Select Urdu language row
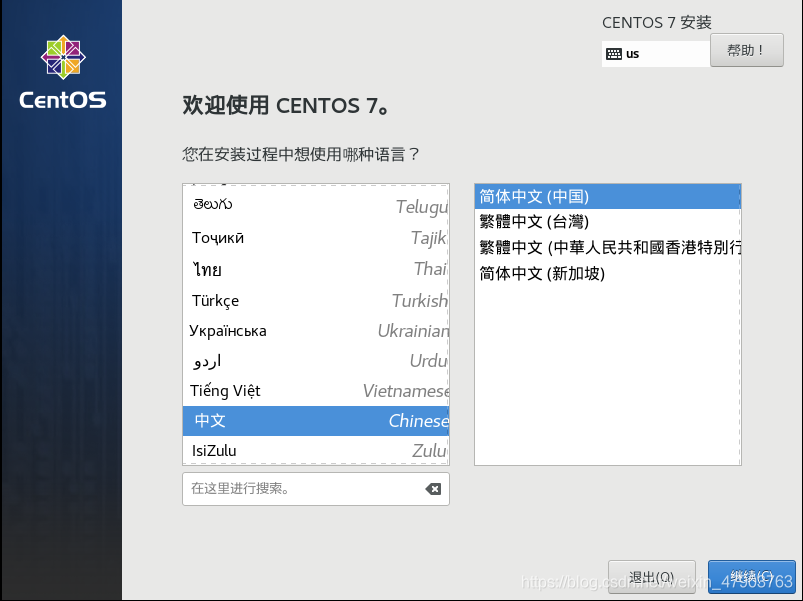Image resolution: width=803 pixels, height=601 pixels. (x=315, y=361)
